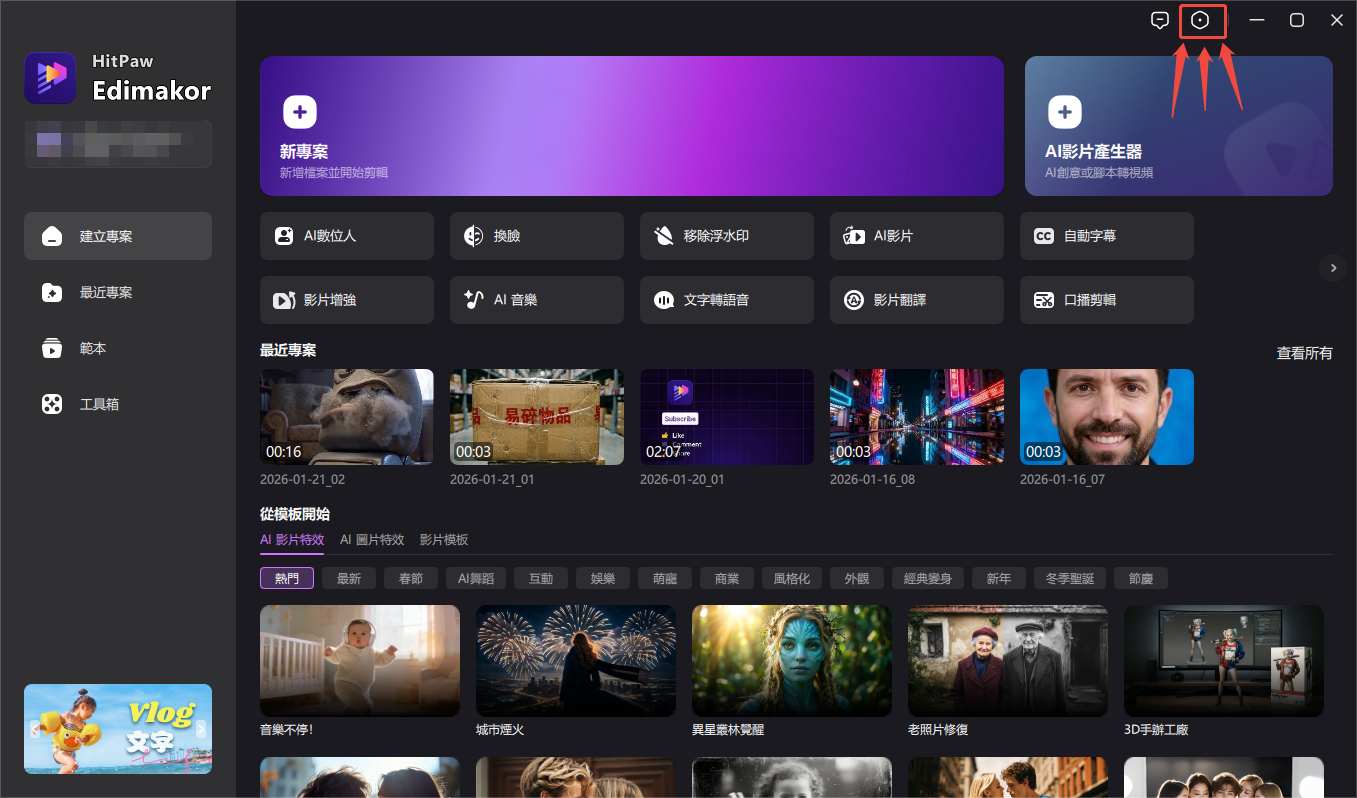This screenshot has width=1357, height=798.
Task: Start the 自動字幕 auto subtitle tool
Action: pos(1106,236)
